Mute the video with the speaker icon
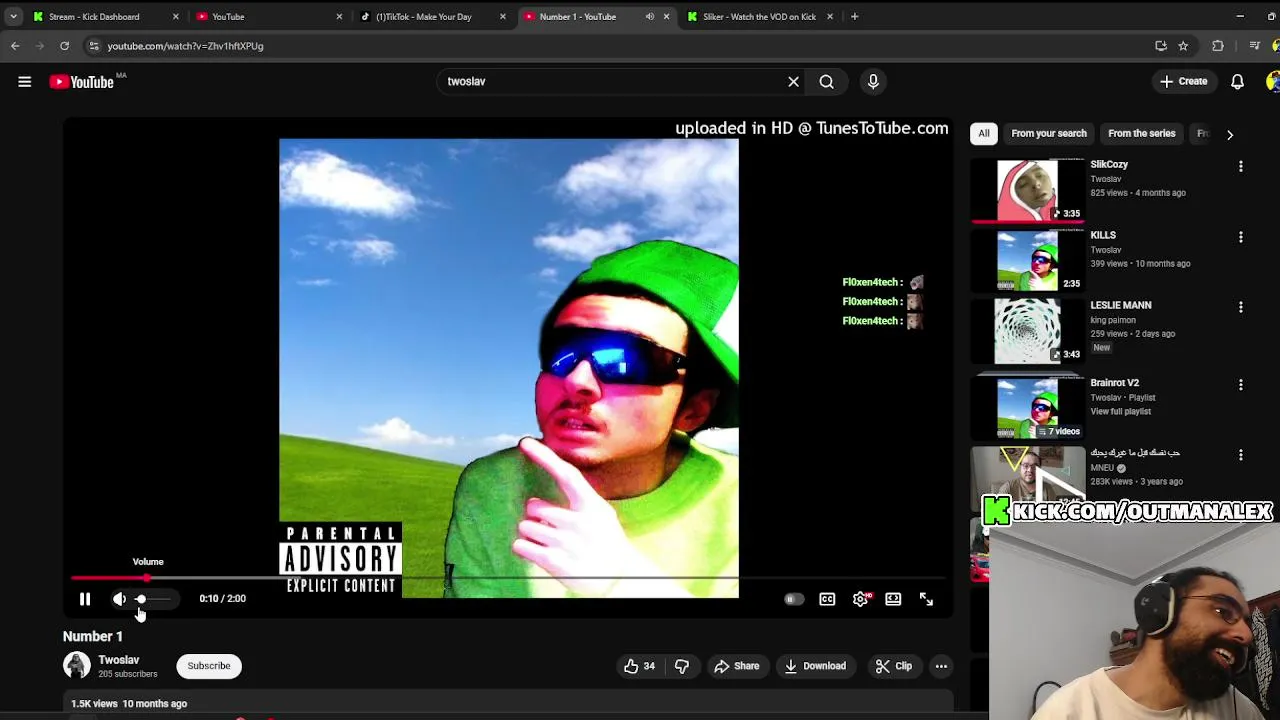 point(119,599)
